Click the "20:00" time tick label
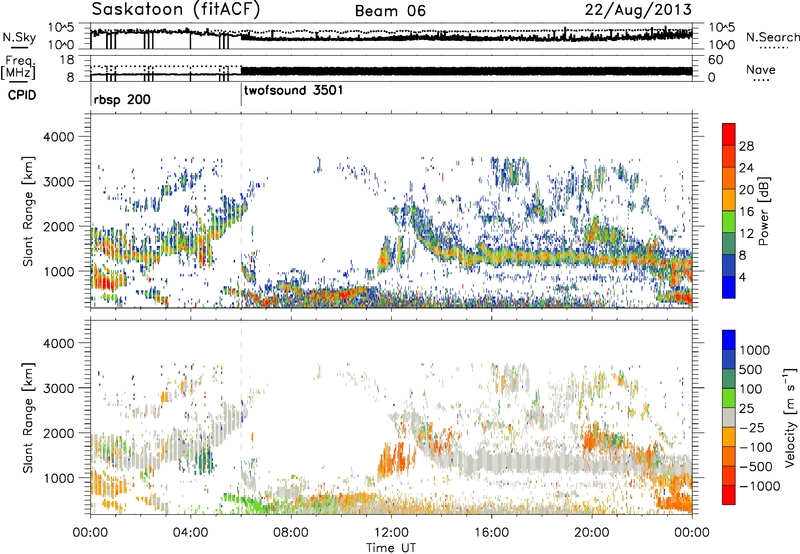 [592, 533]
